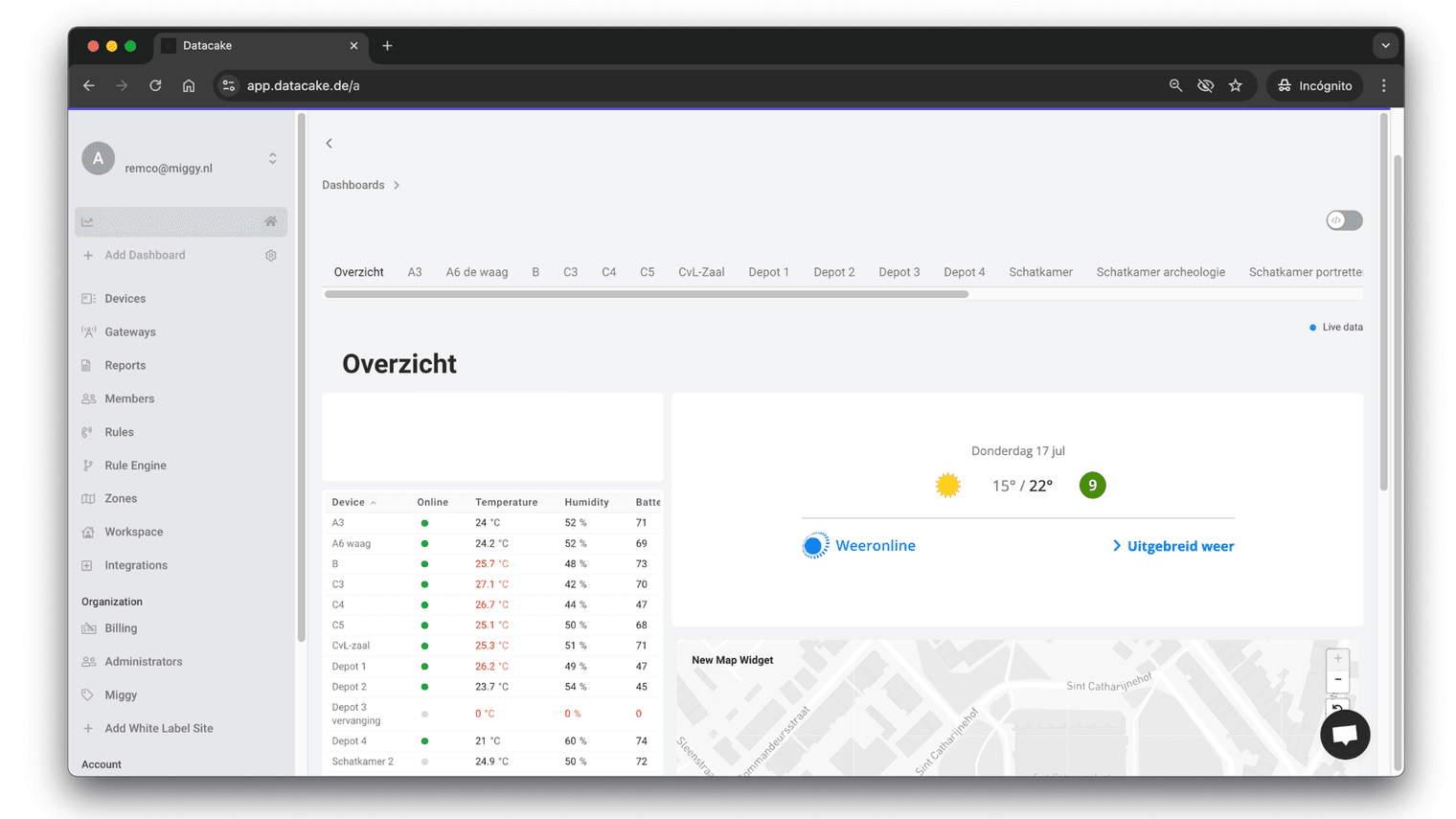
Task: Zoom in on the map widget
Action: click(1337, 659)
